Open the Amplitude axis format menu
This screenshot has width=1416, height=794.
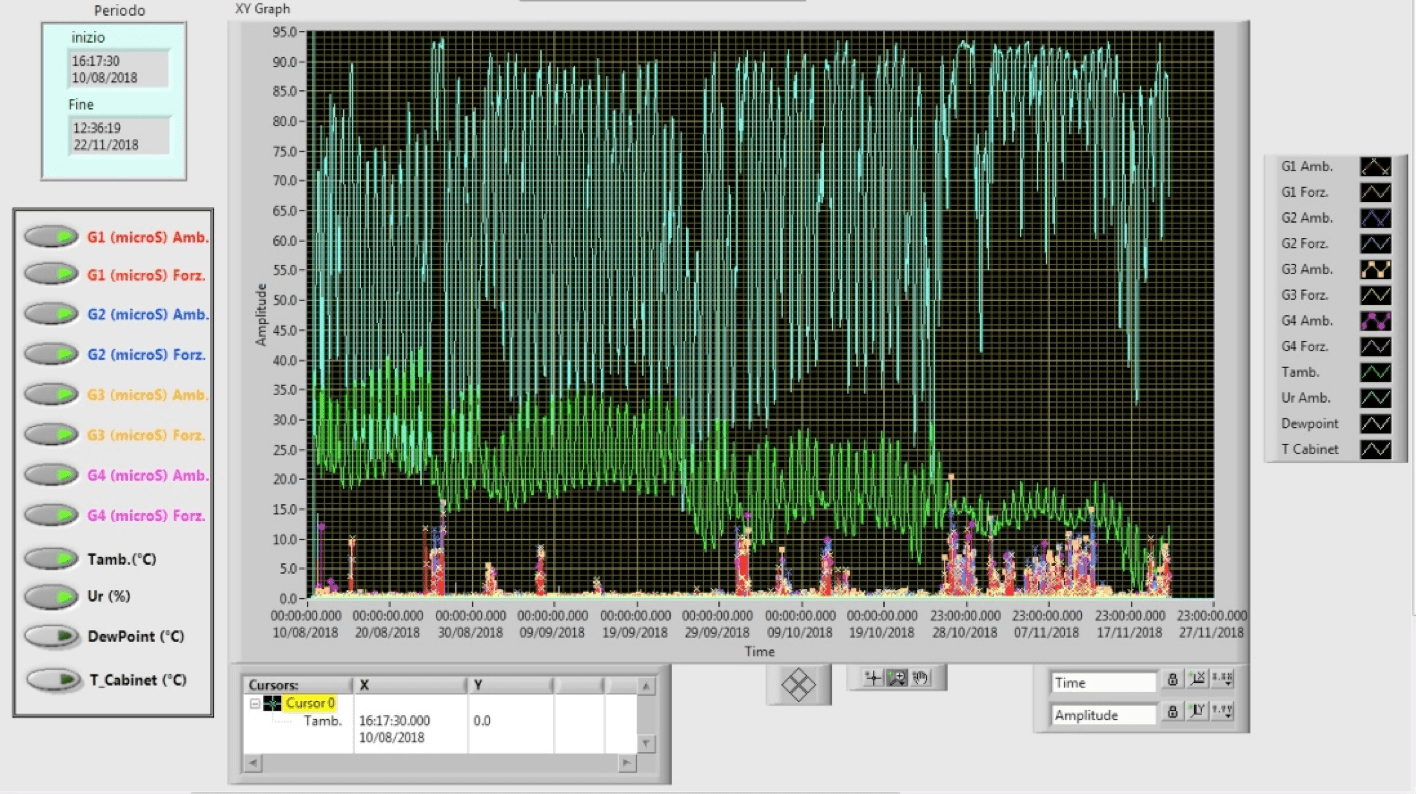[1222, 713]
